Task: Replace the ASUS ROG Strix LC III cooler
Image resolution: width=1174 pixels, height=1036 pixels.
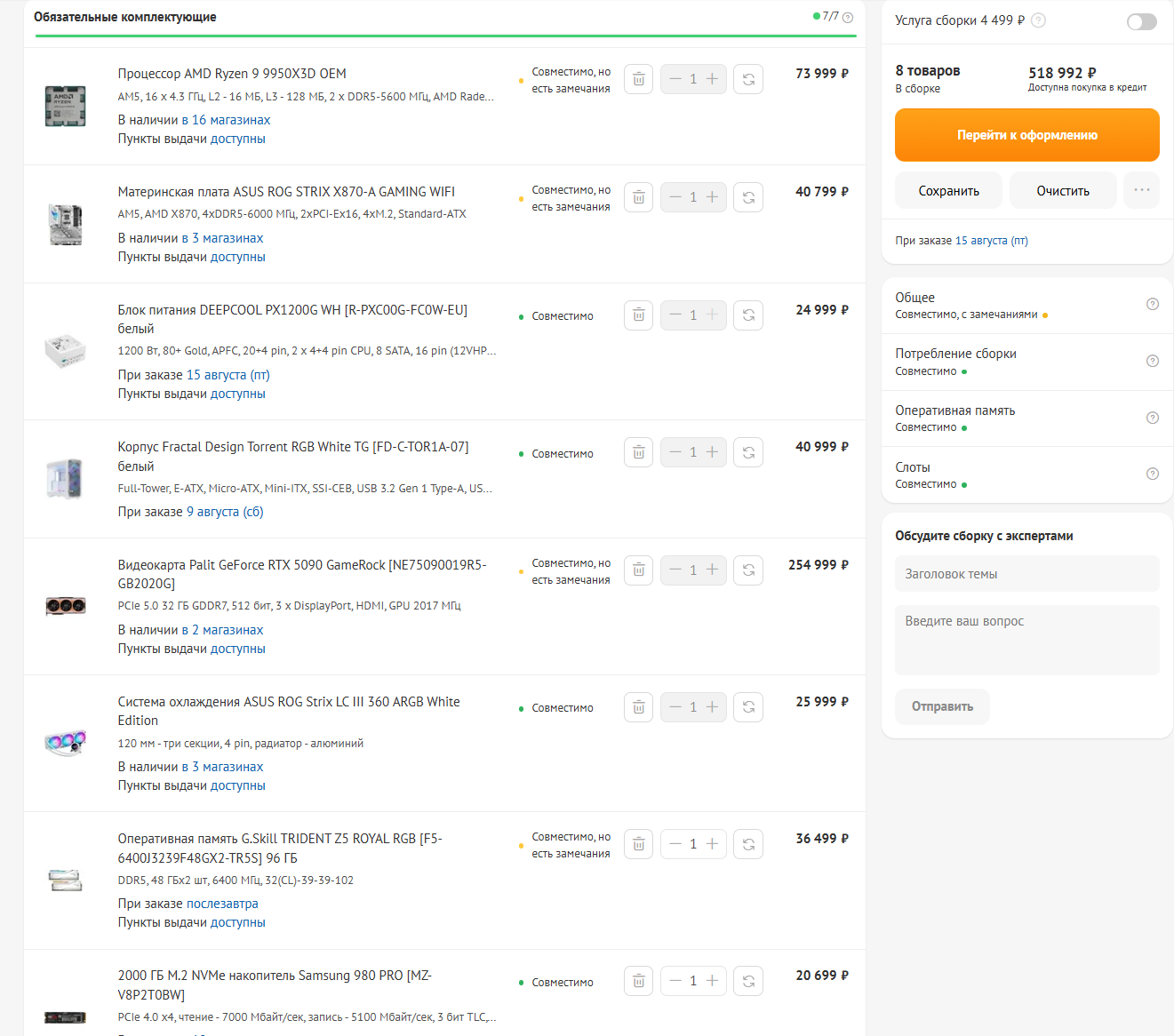Action: pos(748,707)
